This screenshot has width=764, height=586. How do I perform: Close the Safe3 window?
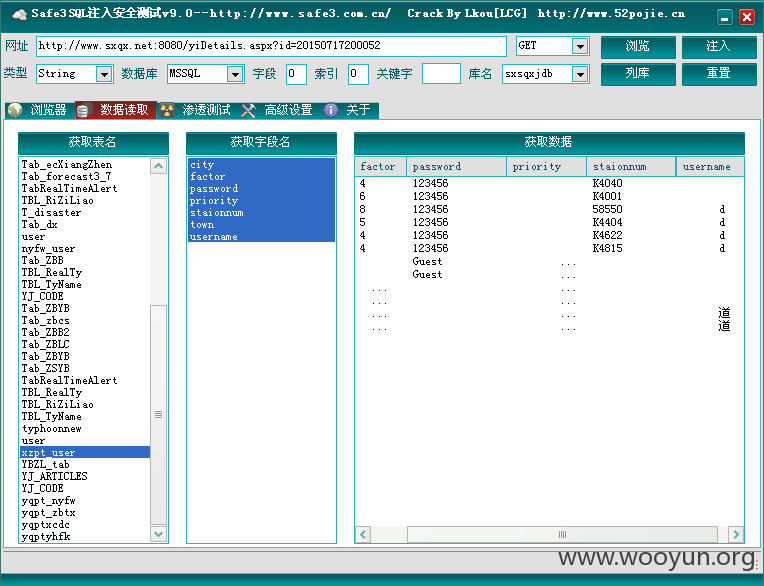coord(746,18)
